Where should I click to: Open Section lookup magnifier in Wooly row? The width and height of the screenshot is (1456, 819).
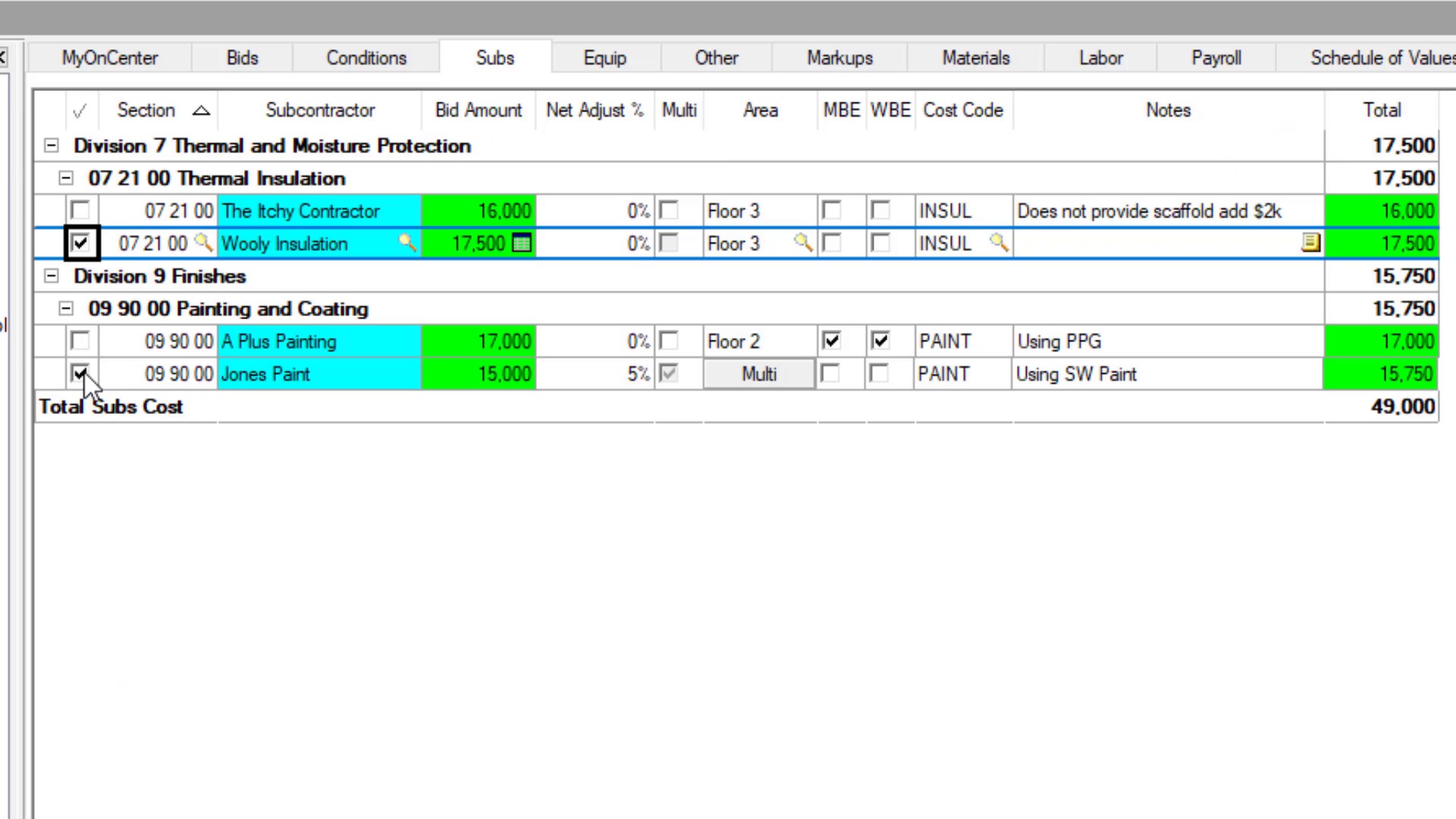click(x=202, y=243)
